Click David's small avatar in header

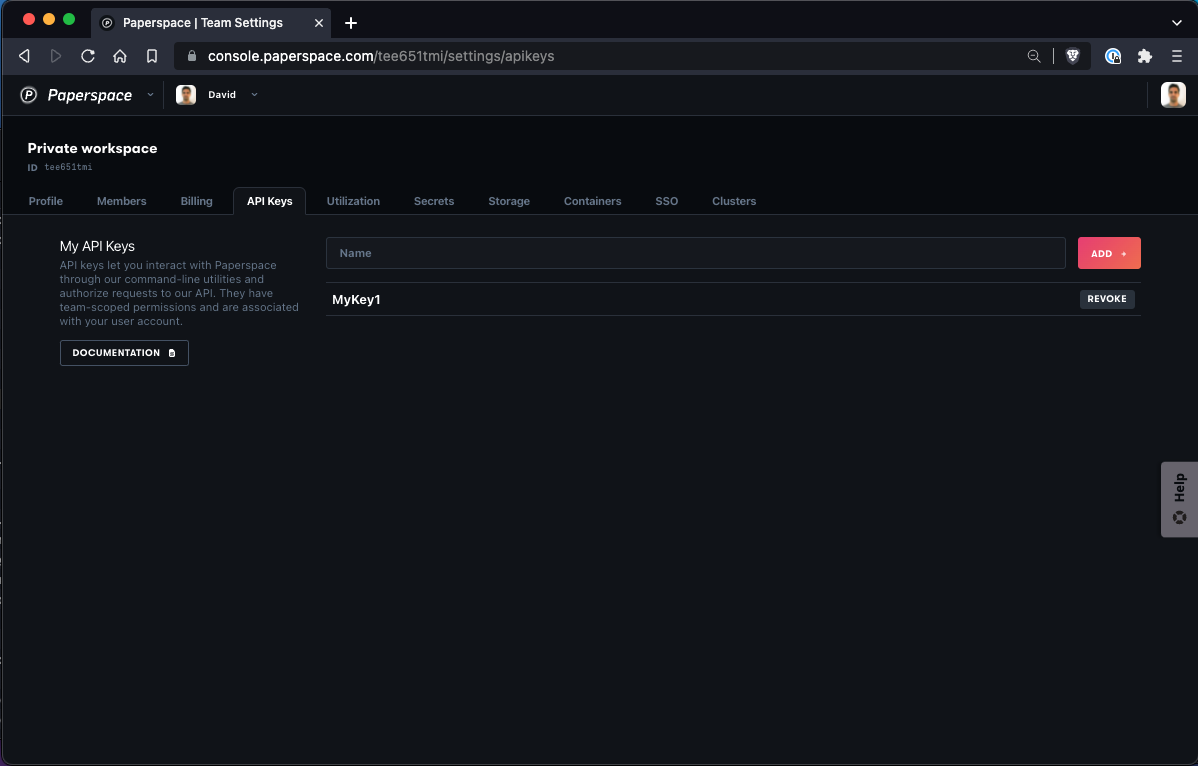(186, 95)
